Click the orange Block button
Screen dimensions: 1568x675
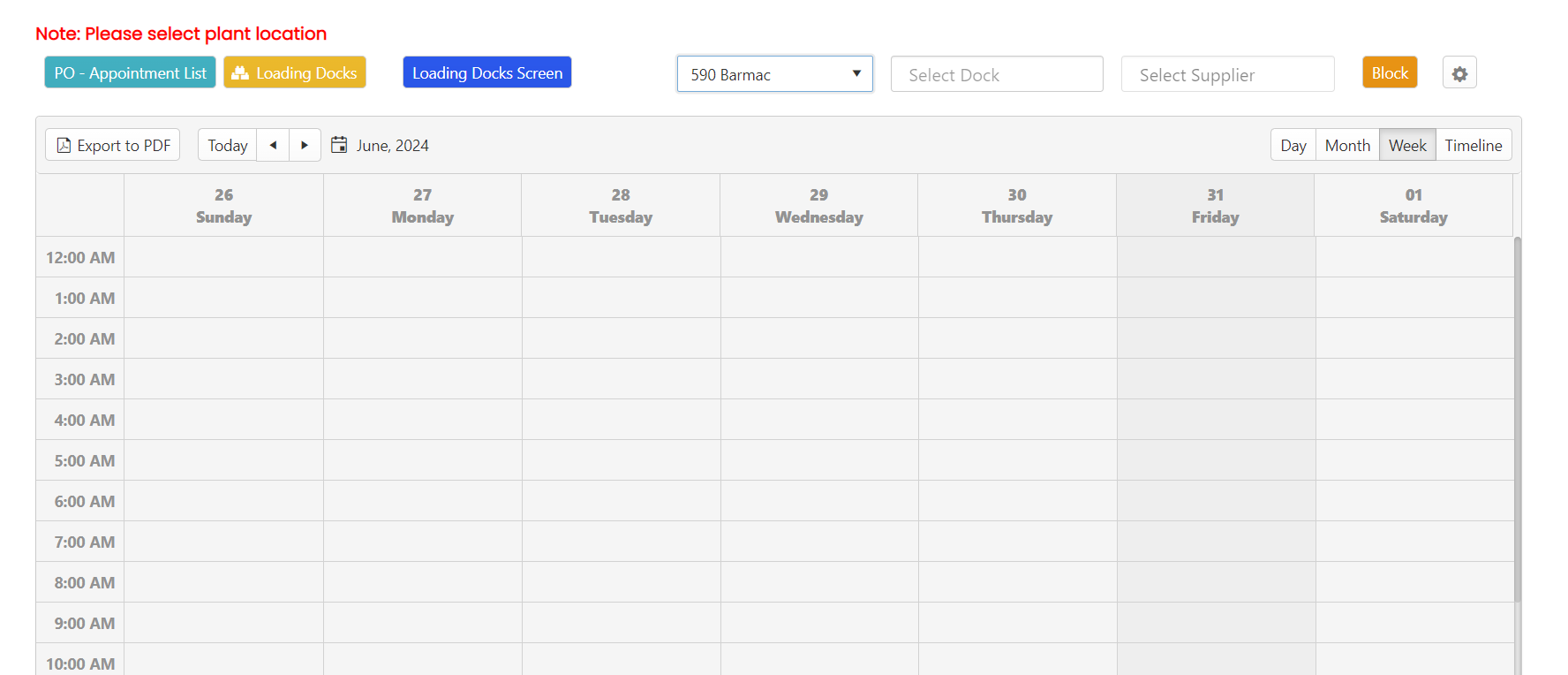point(1389,72)
